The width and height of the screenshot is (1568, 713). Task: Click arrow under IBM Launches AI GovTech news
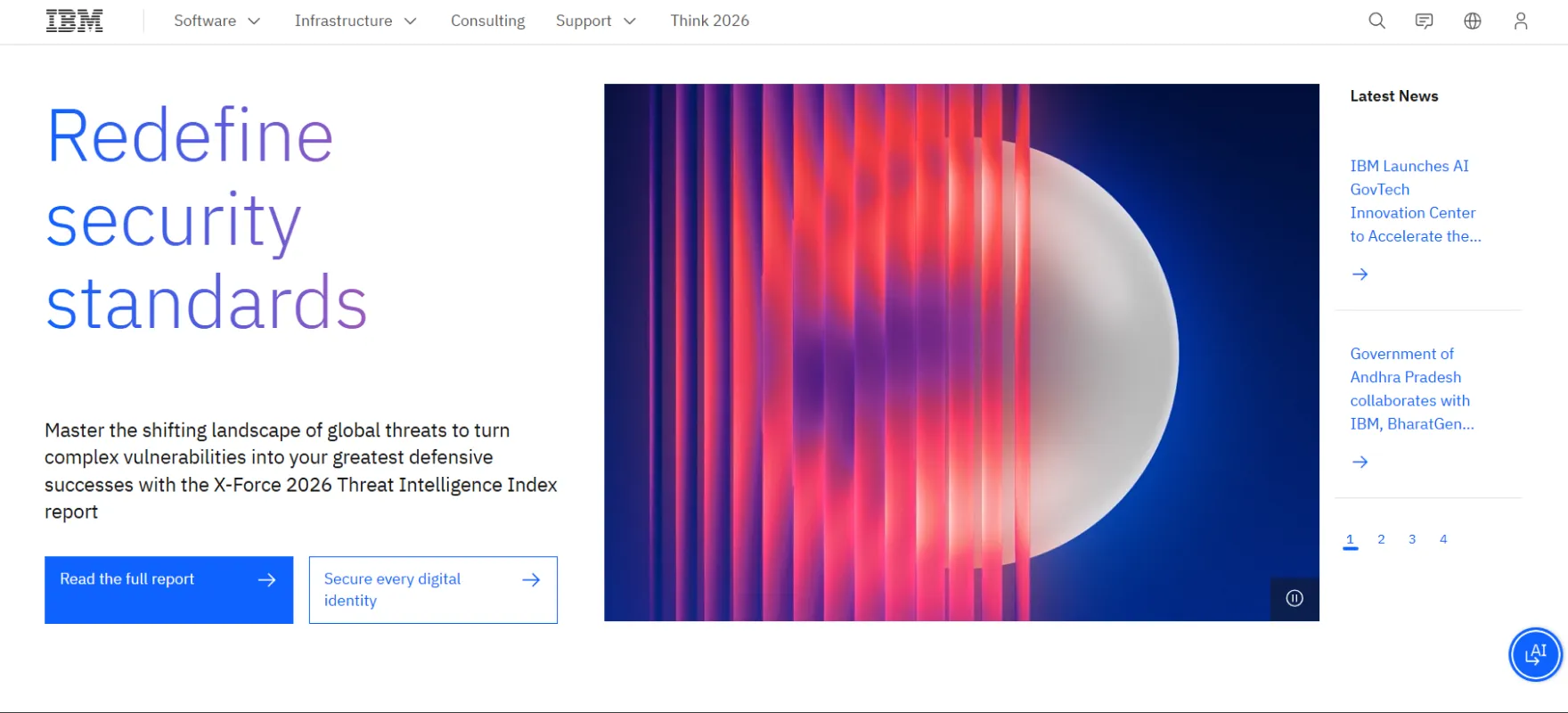1360,275
